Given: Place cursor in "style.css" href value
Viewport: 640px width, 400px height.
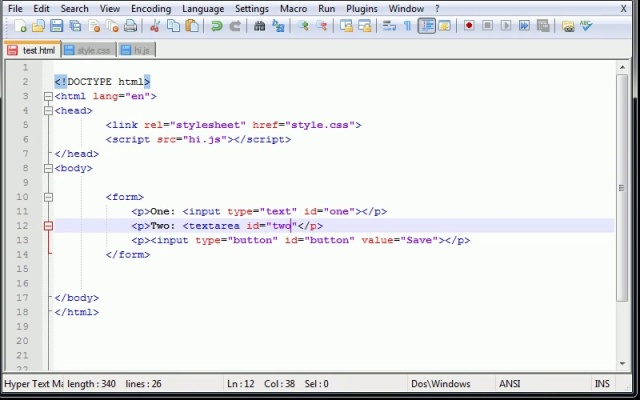Looking at the screenshot, I should click(x=320, y=125).
